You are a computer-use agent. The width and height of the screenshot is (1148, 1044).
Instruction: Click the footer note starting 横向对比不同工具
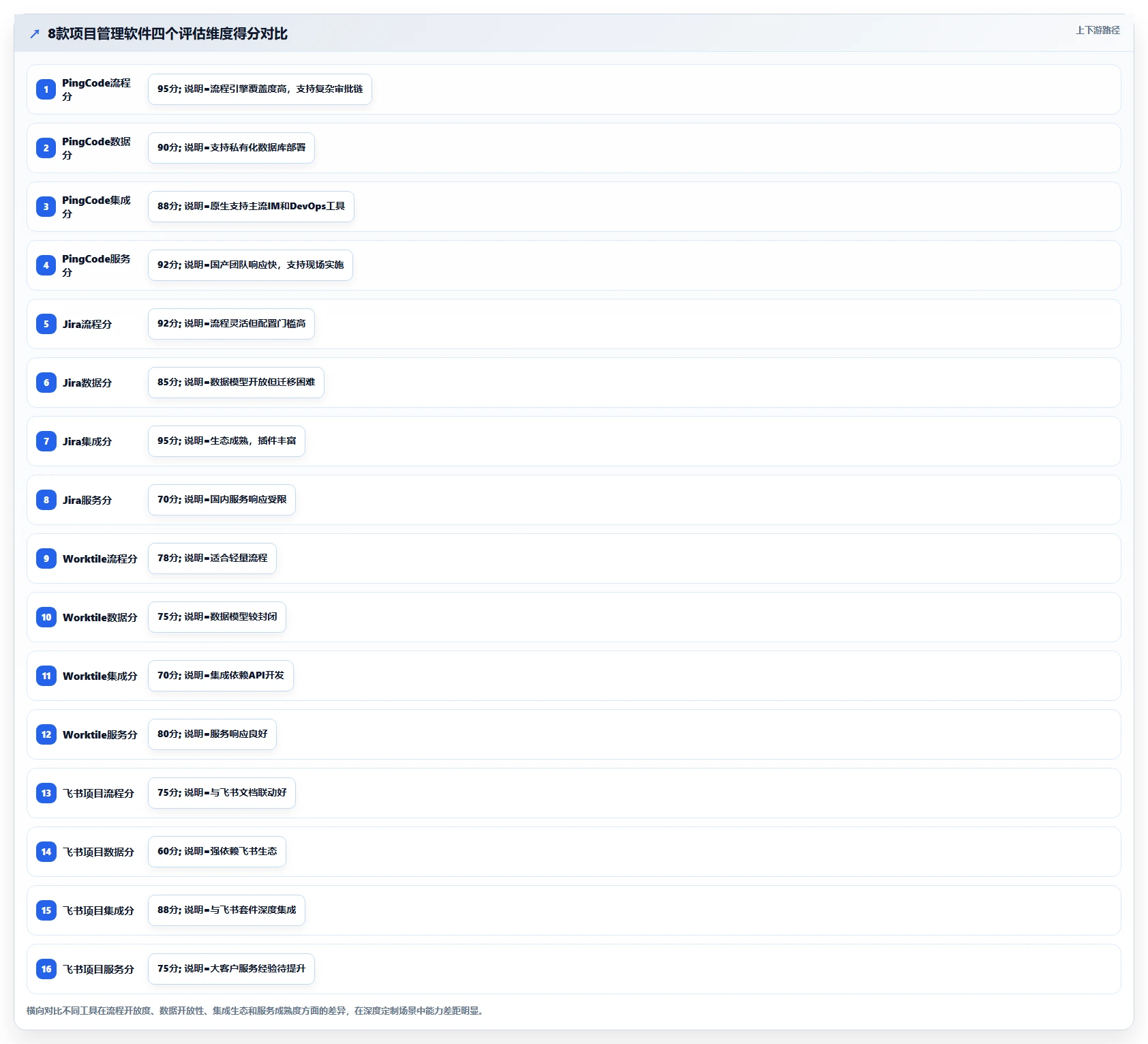tap(256, 1011)
